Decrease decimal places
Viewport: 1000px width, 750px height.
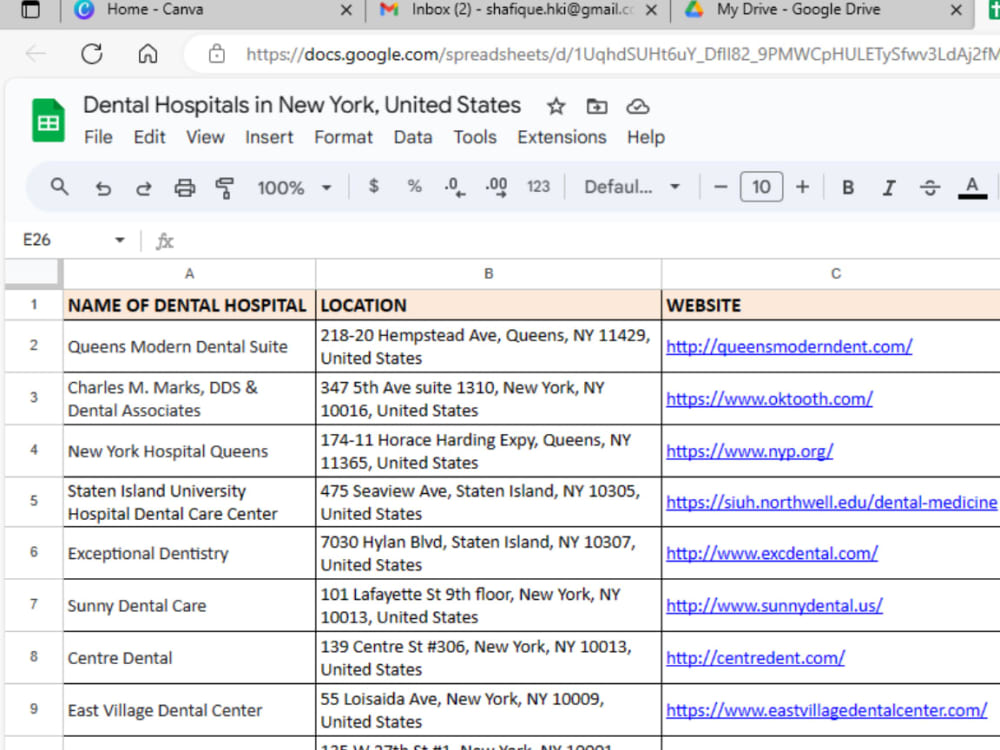tap(454, 187)
